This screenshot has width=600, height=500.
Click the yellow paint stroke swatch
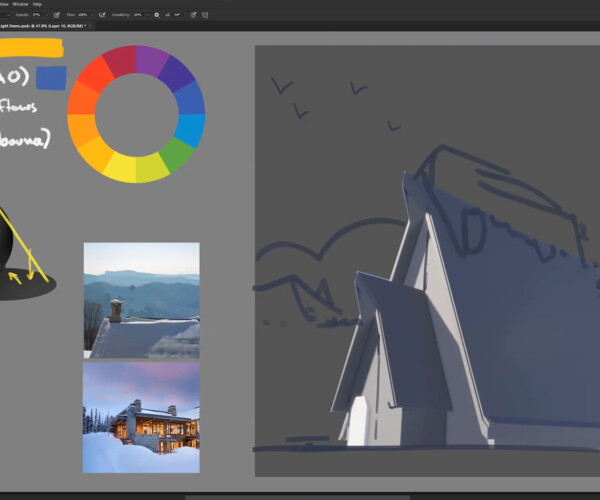click(31, 48)
